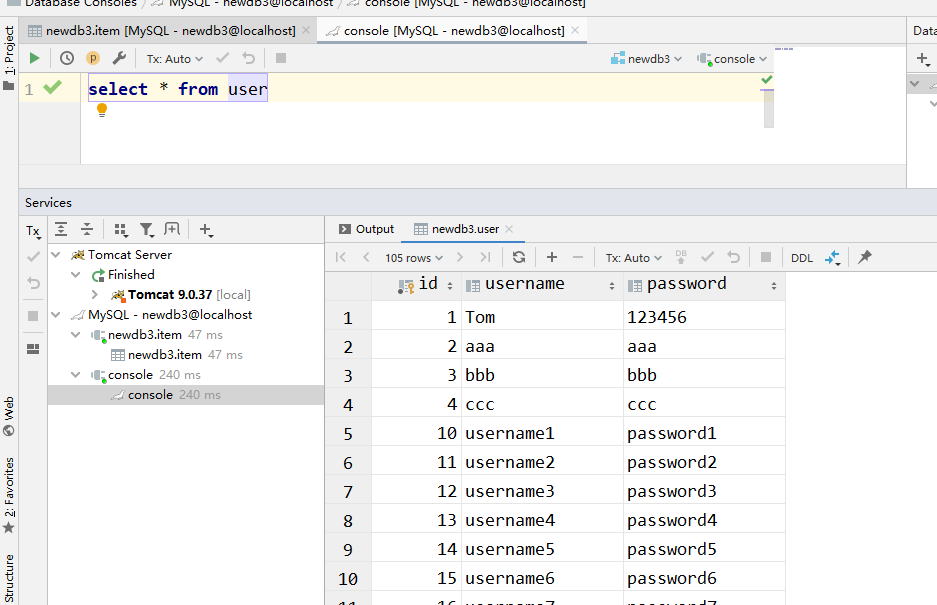Open the newdb3 schema dropdown
The width and height of the screenshot is (937, 605).
pos(646,59)
